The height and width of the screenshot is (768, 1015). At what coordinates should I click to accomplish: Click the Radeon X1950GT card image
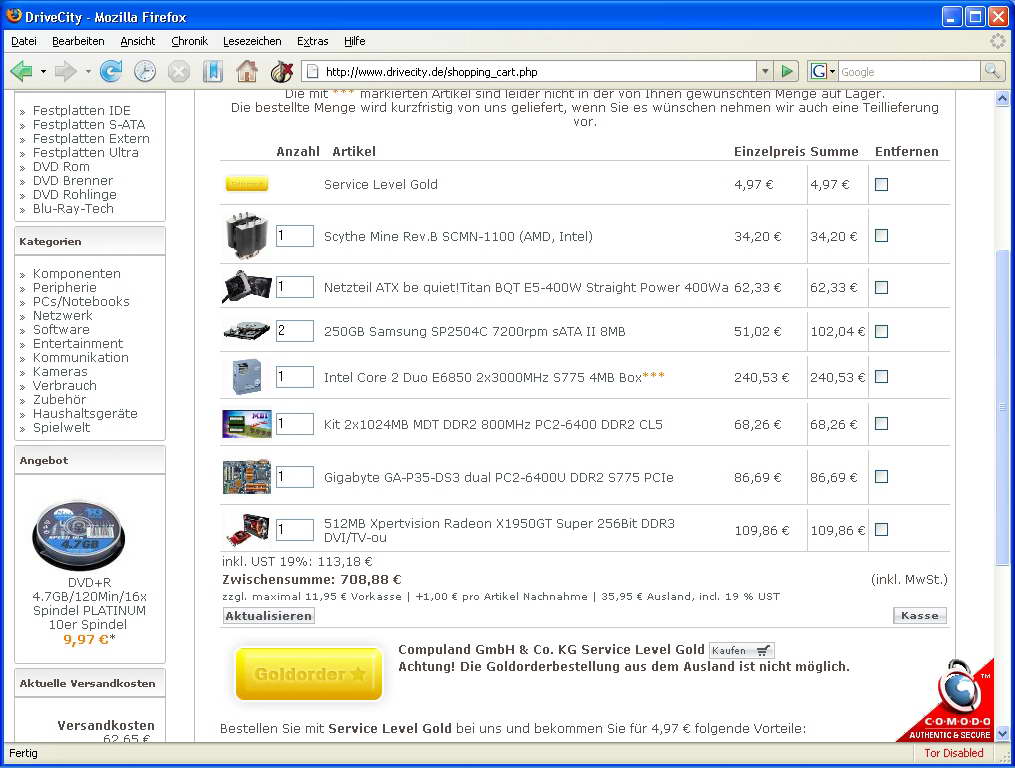pos(248,530)
